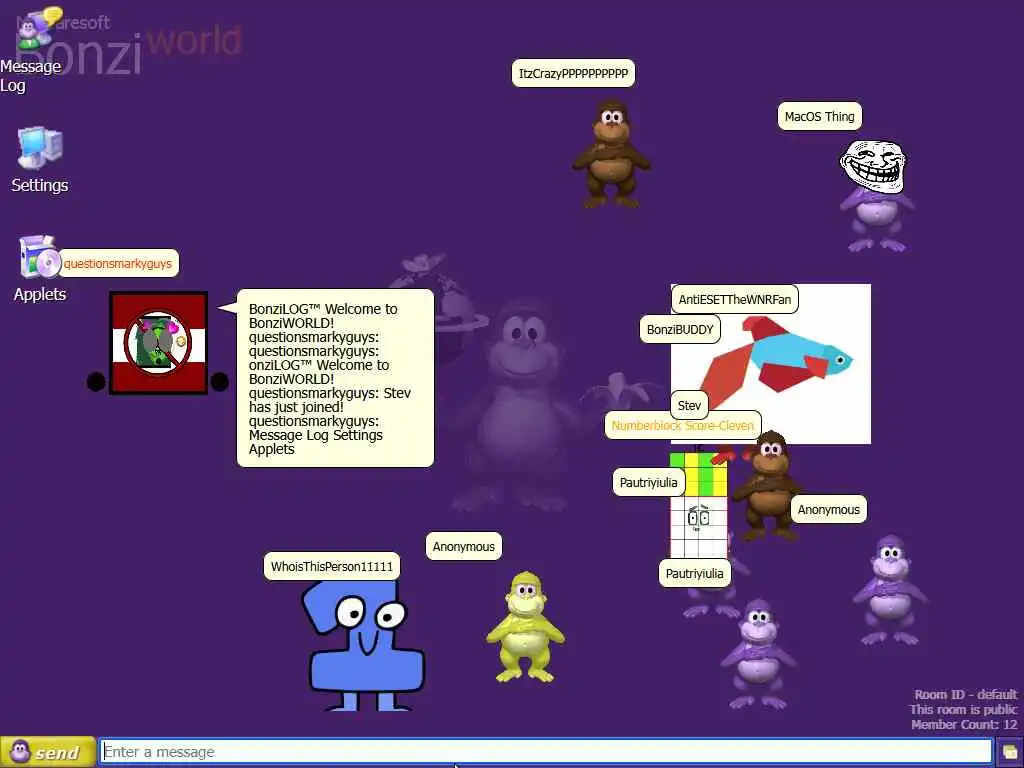1024x768 pixels.
Task: Click the Member Count: 12 text
Action: [x=964, y=724]
